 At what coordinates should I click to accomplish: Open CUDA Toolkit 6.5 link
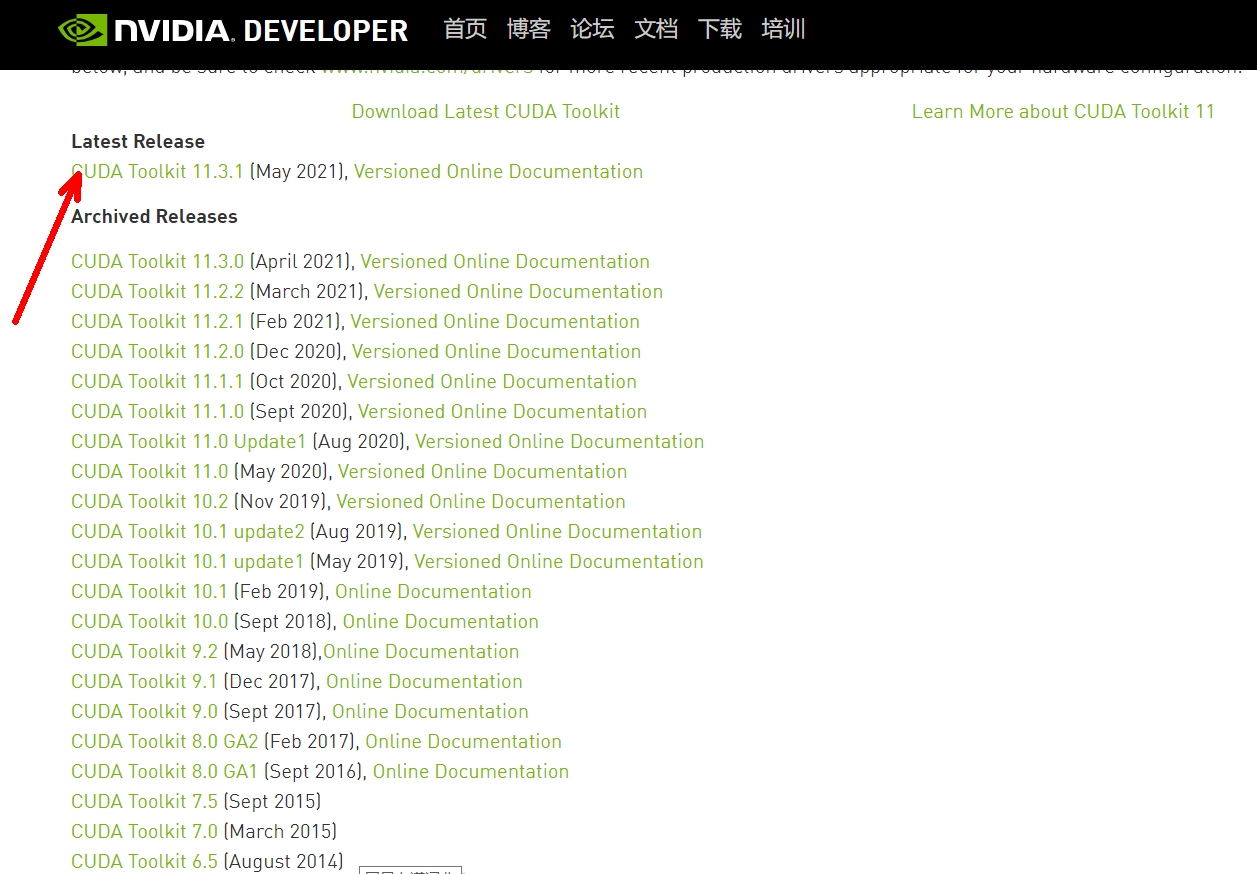click(x=144, y=861)
